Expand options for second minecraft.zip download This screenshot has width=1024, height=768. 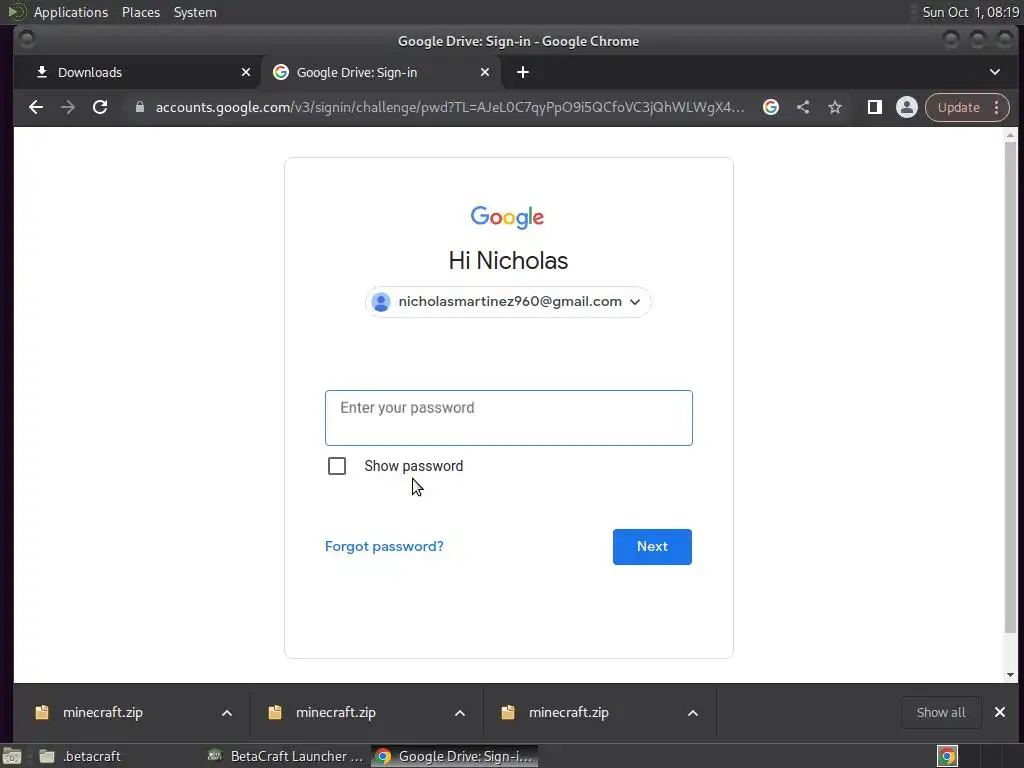[x=460, y=713]
